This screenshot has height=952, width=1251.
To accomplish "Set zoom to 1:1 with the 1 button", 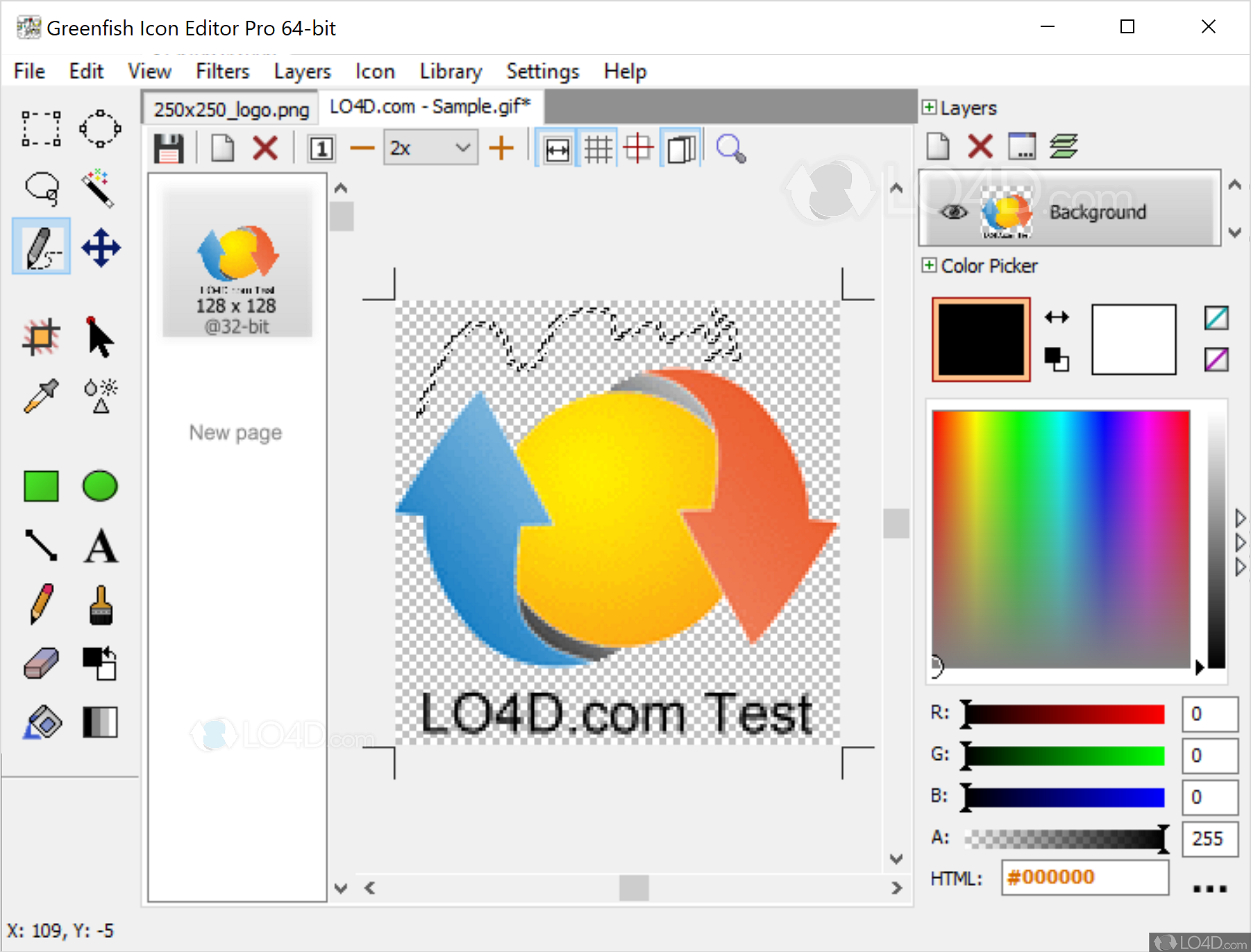I will coord(321,148).
